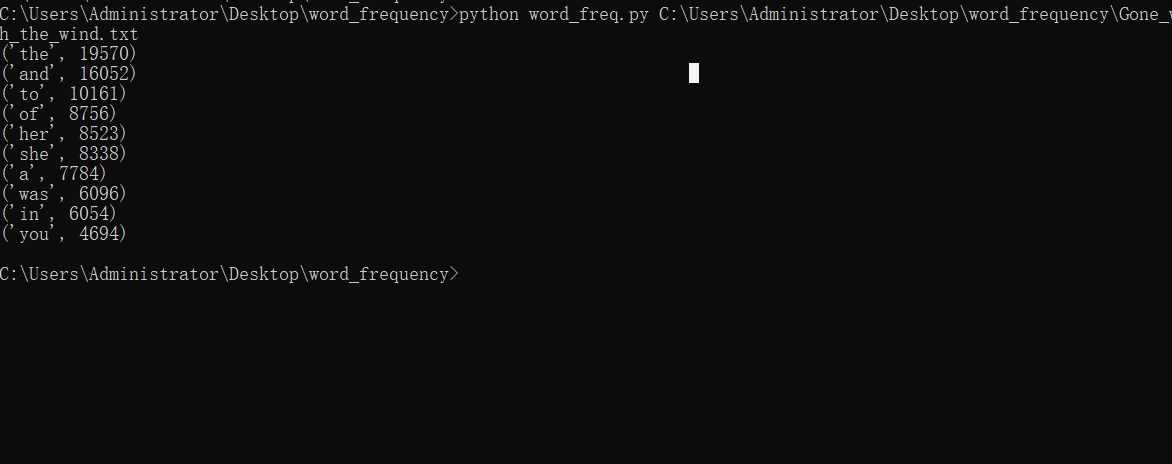Click the output line for 'her', 8523
1172x464 pixels.
[64, 134]
